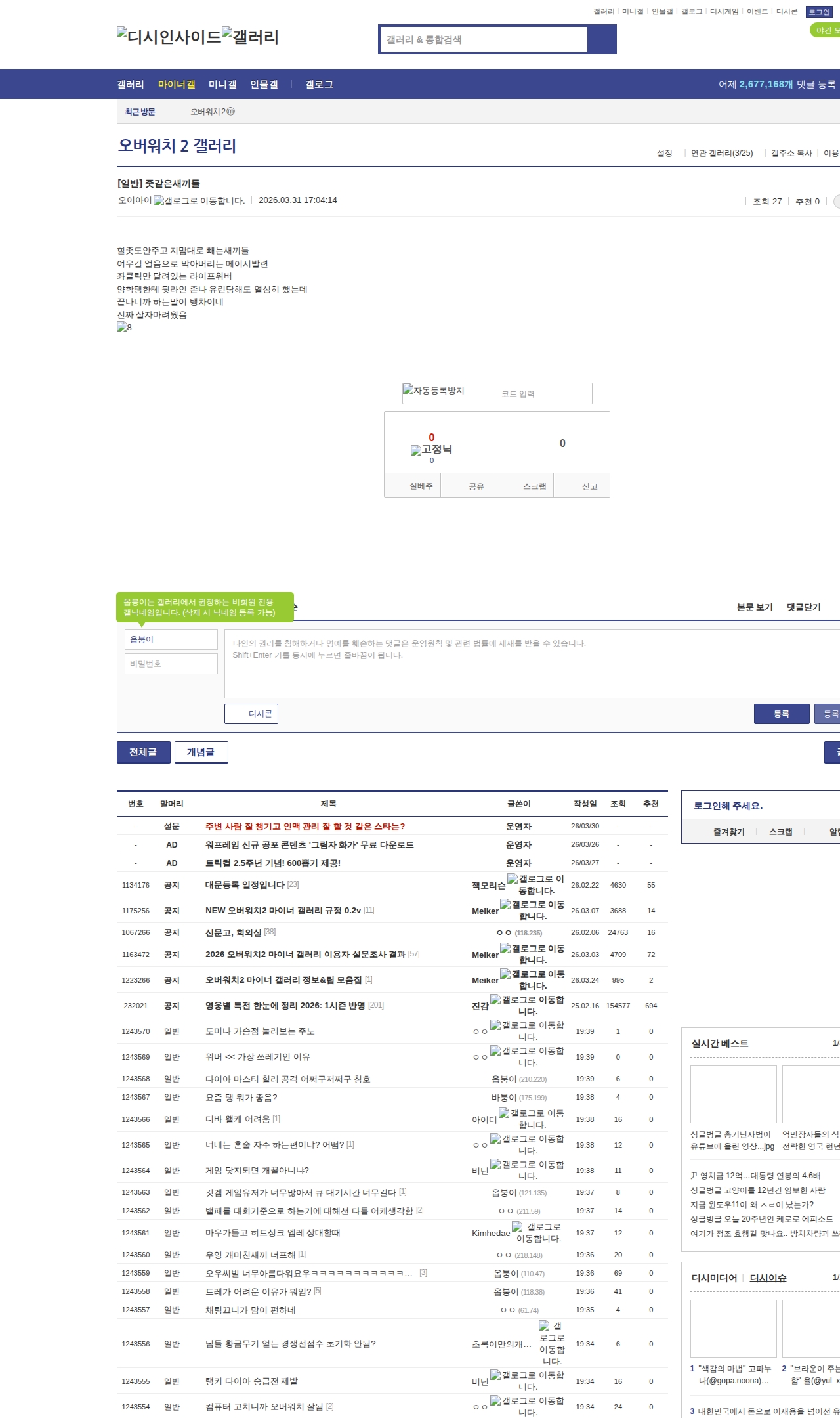Open the 디시콘 picker button below comment box
The width and height of the screenshot is (840, 1418).
click(251, 714)
